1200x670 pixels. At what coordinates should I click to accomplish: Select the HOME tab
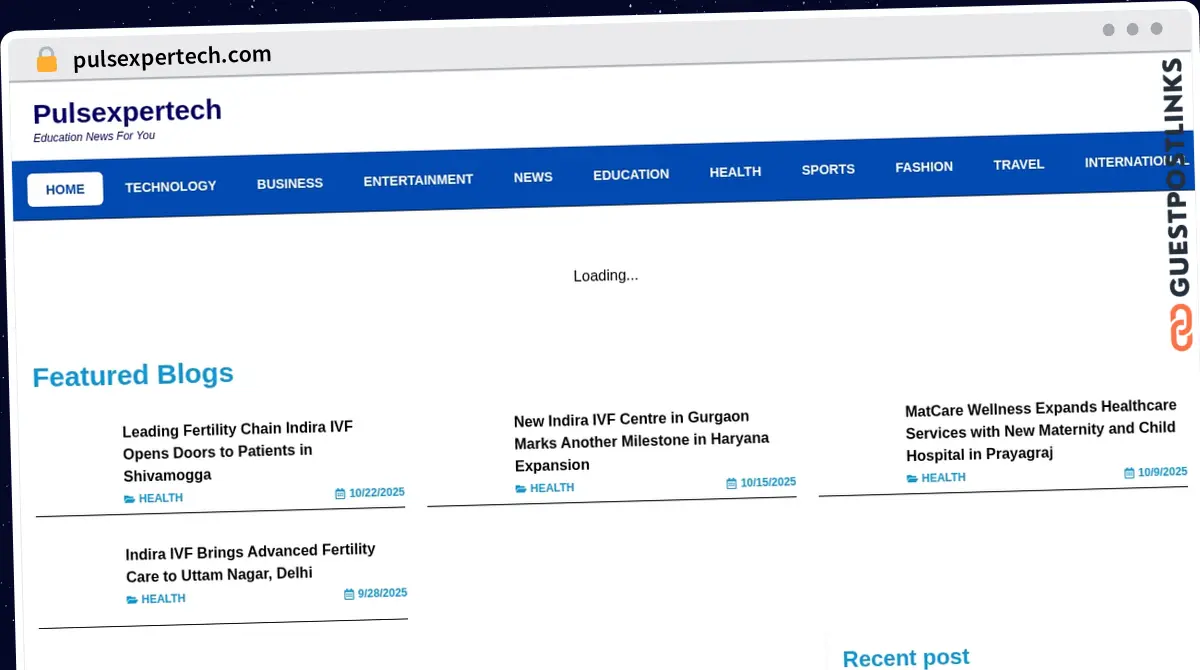(65, 189)
